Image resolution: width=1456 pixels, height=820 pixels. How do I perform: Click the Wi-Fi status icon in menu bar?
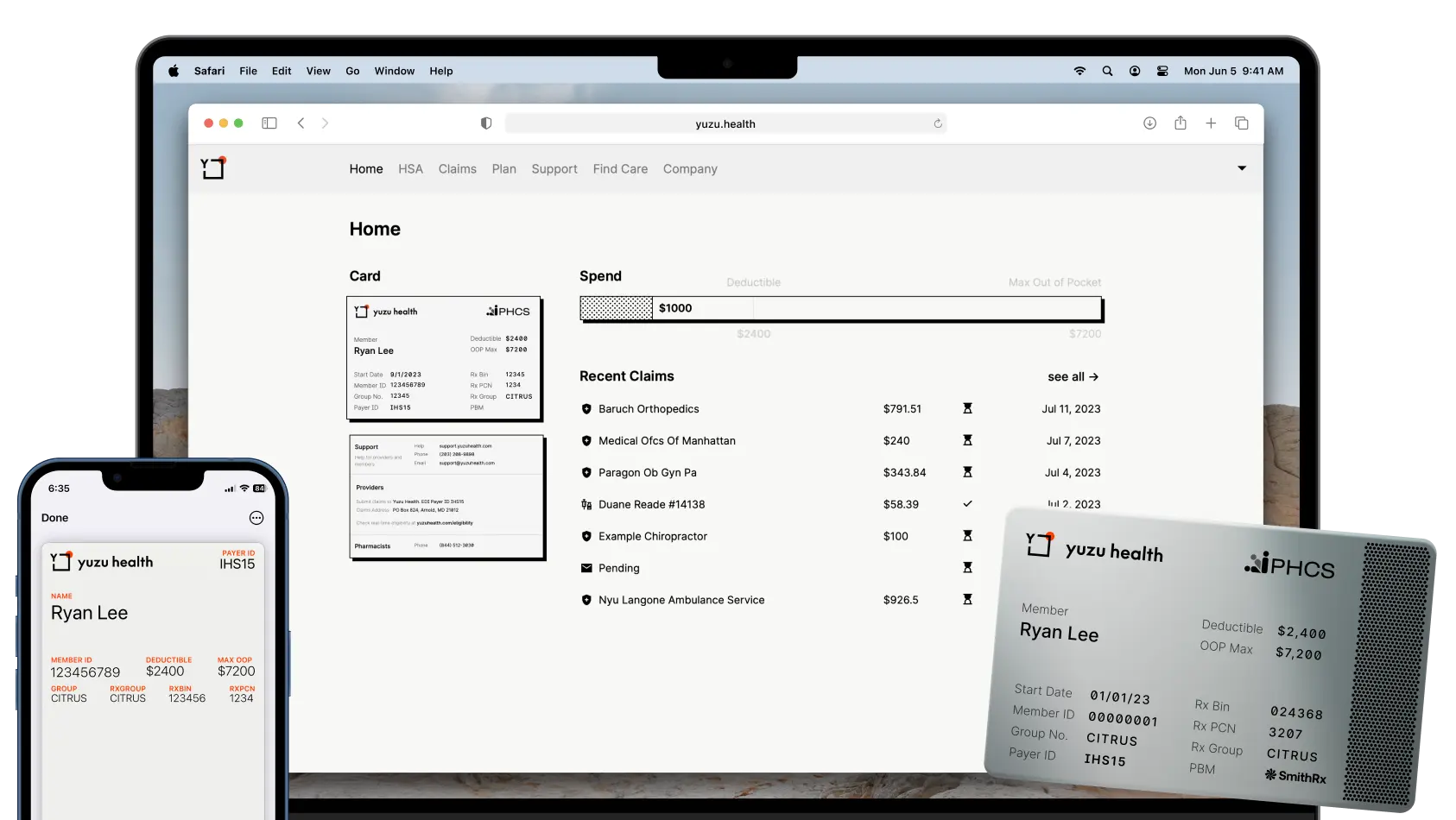click(x=1079, y=71)
